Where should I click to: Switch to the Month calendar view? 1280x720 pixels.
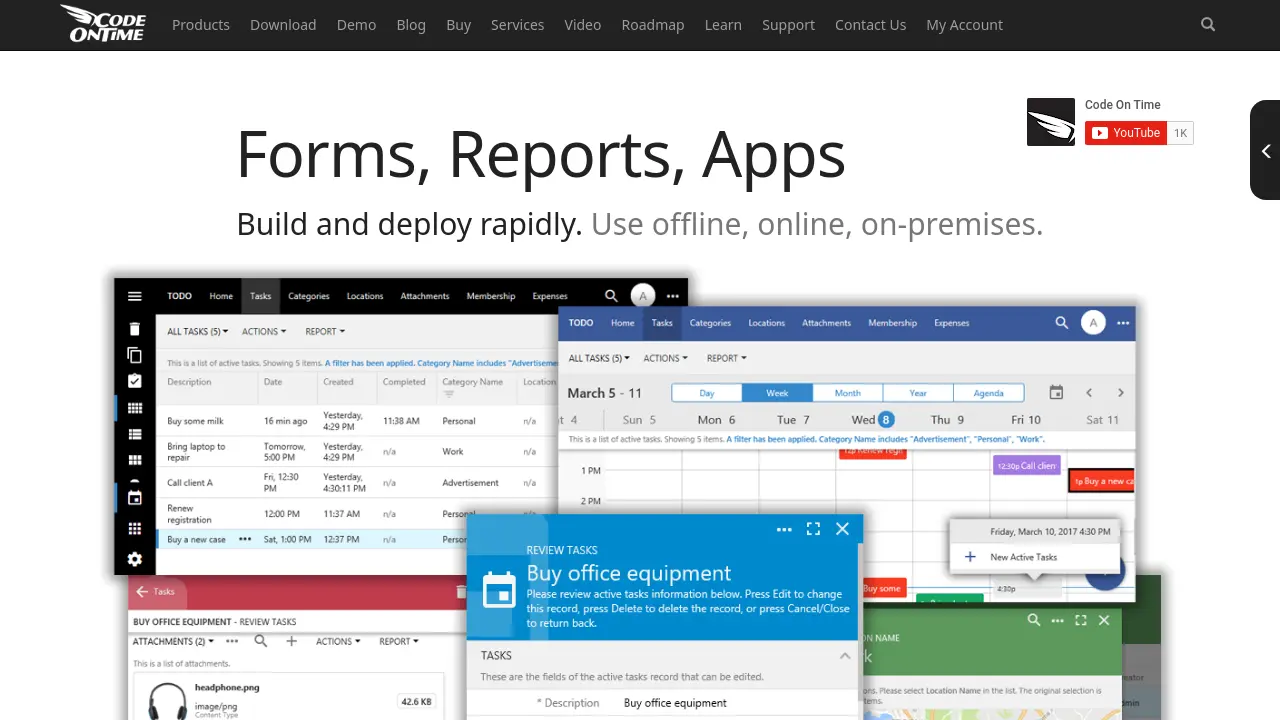coord(848,393)
